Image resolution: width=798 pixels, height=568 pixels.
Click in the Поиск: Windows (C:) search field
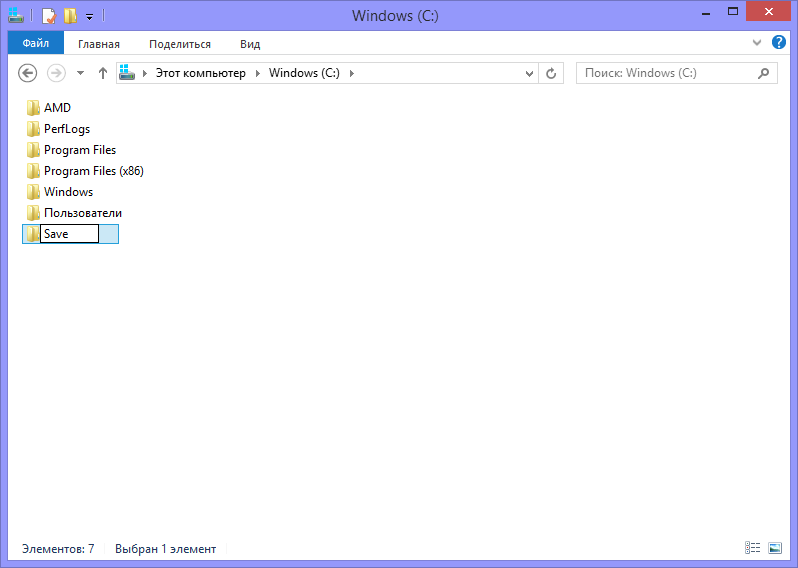point(667,73)
